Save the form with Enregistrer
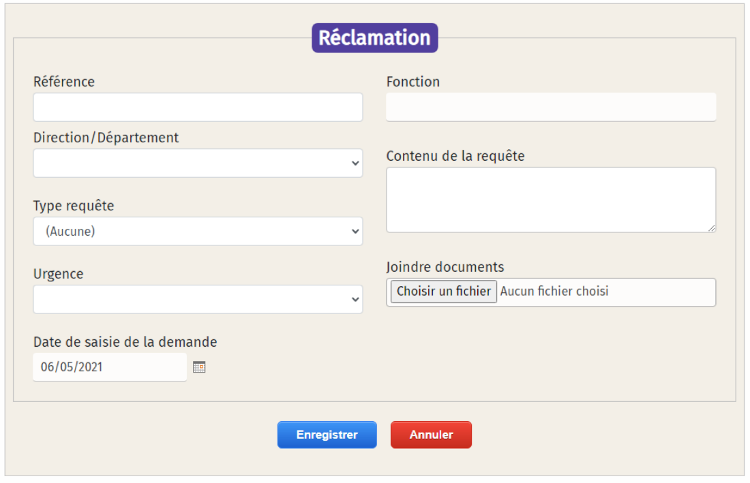 (327, 435)
